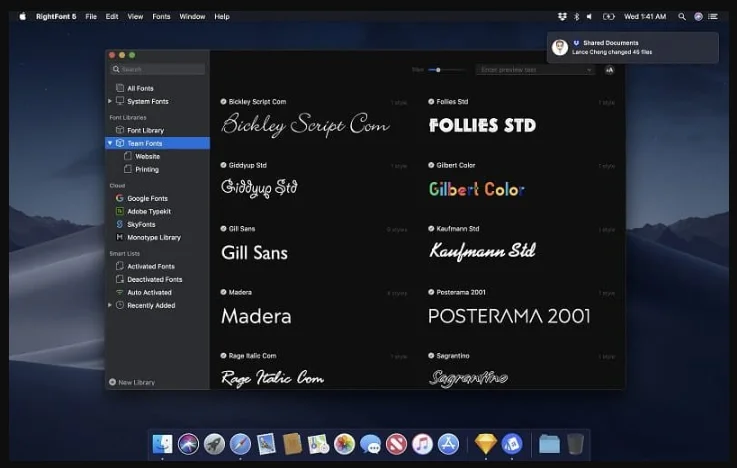This screenshot has width=737, height=468.
Task: Open the View menu
Action: (135, 16)
